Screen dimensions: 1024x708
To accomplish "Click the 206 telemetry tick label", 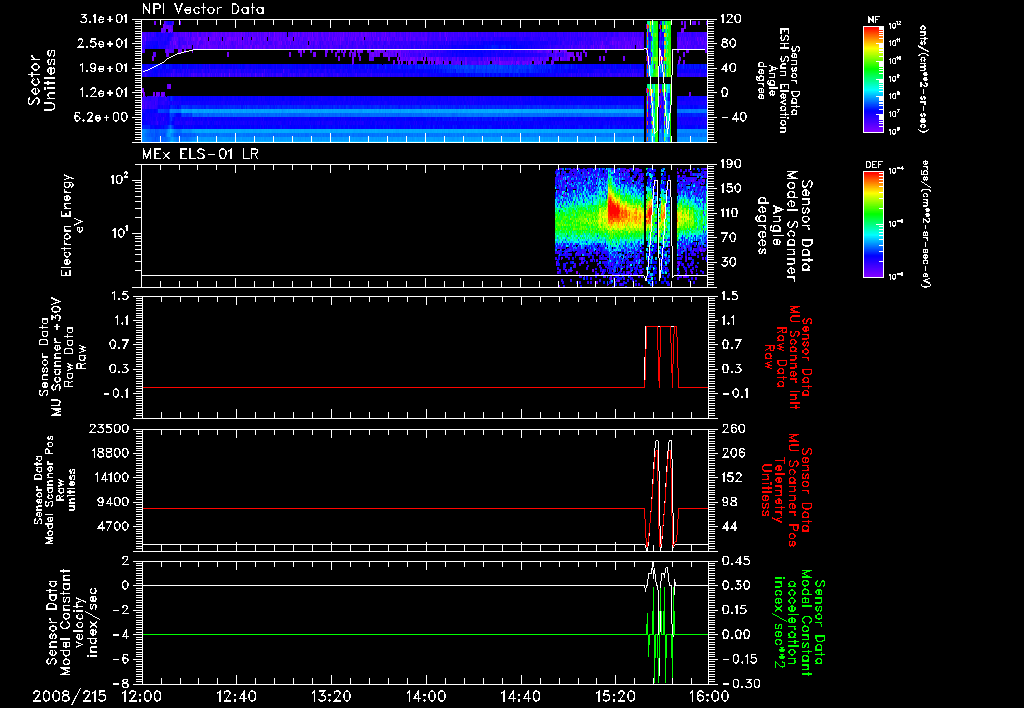I will (734, 453).
